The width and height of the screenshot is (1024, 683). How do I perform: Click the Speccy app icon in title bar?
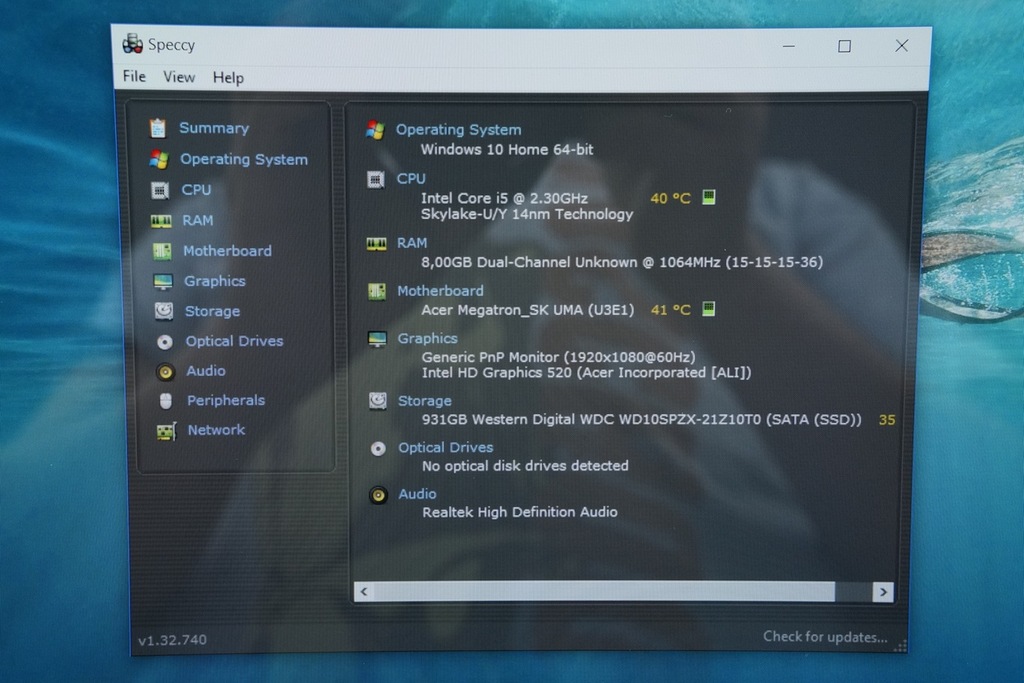[133, 44]
